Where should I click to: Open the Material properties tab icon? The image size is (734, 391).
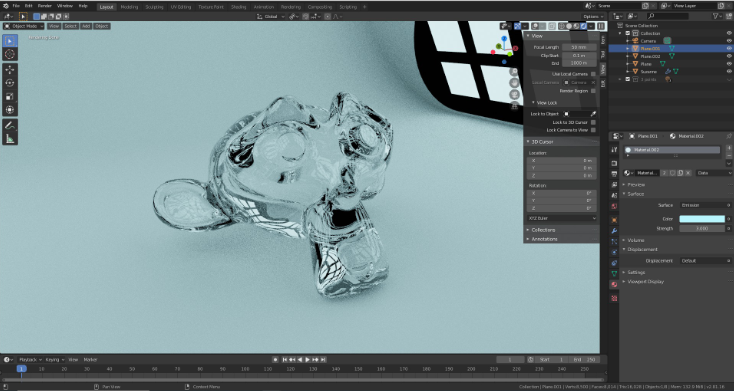point(614,284)
